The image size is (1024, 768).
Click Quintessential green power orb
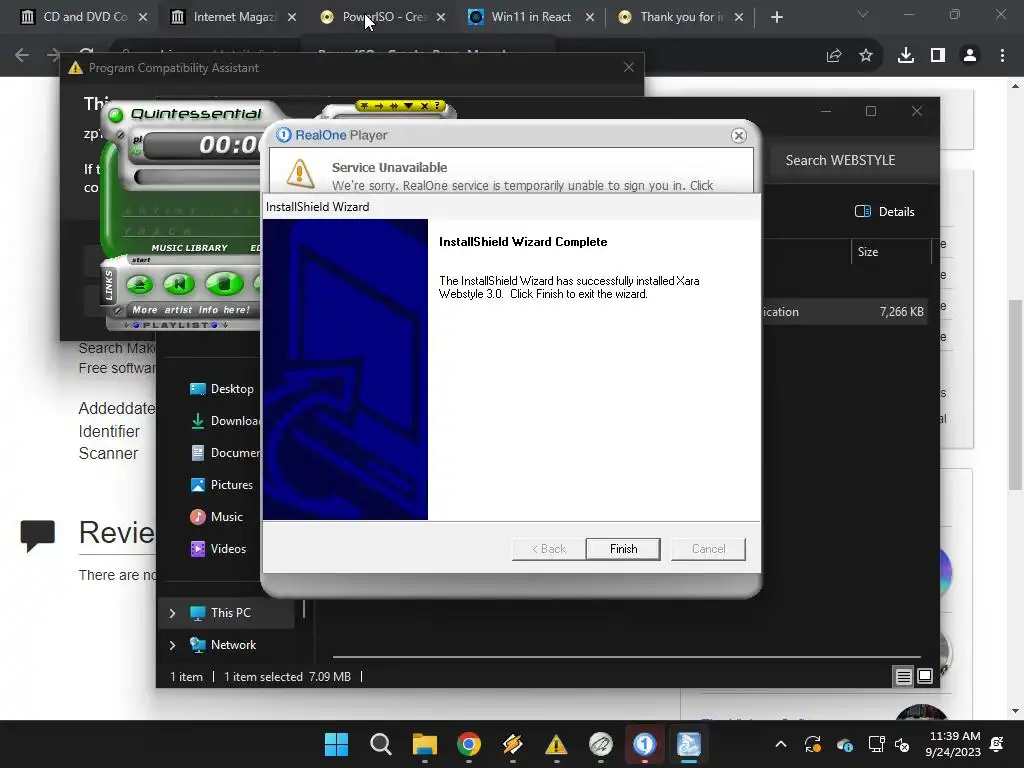pyautogui.click(x=116, y=116)
